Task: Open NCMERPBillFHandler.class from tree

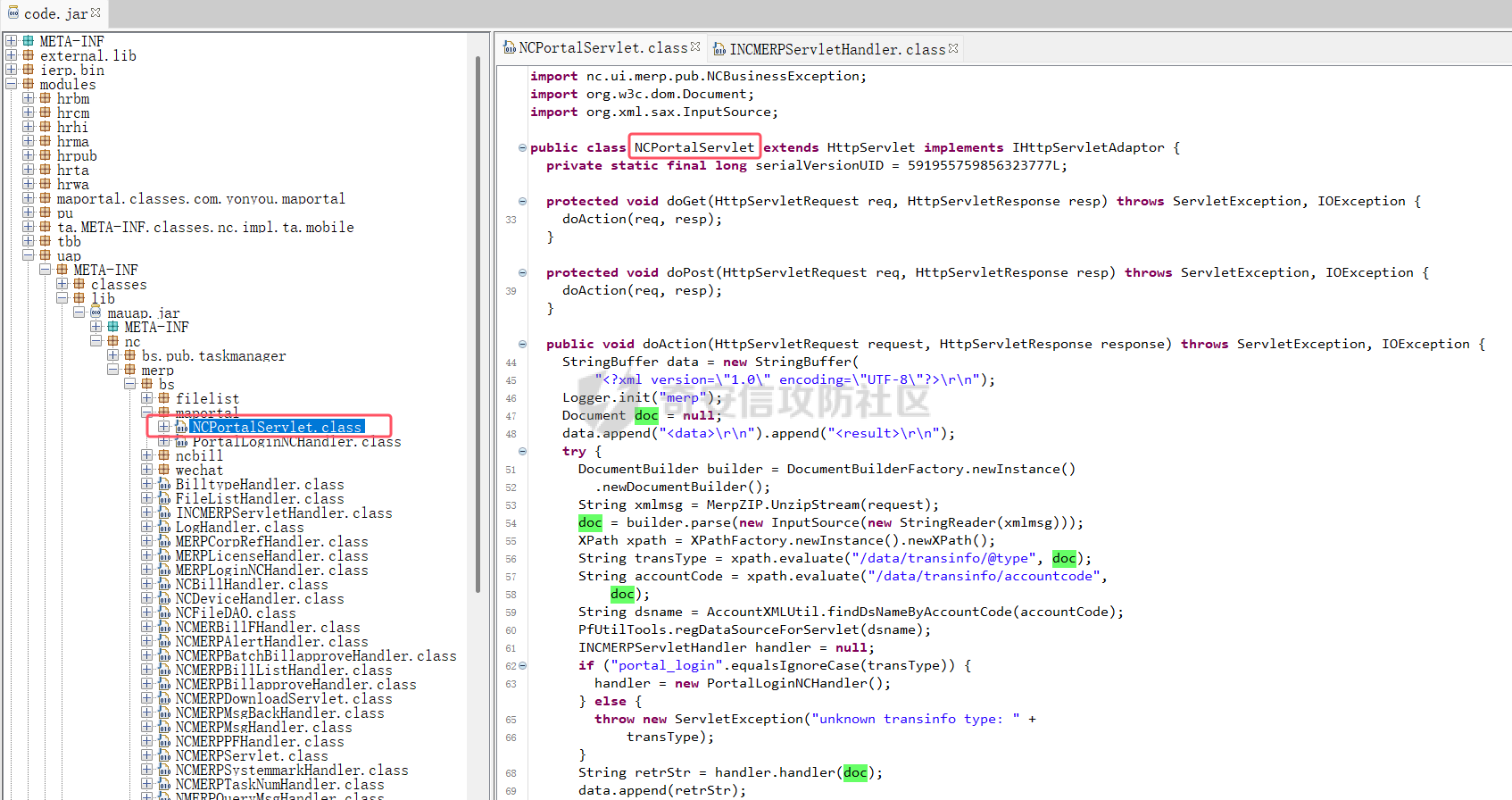Action: pyautogui.click(x=268, y=627)
